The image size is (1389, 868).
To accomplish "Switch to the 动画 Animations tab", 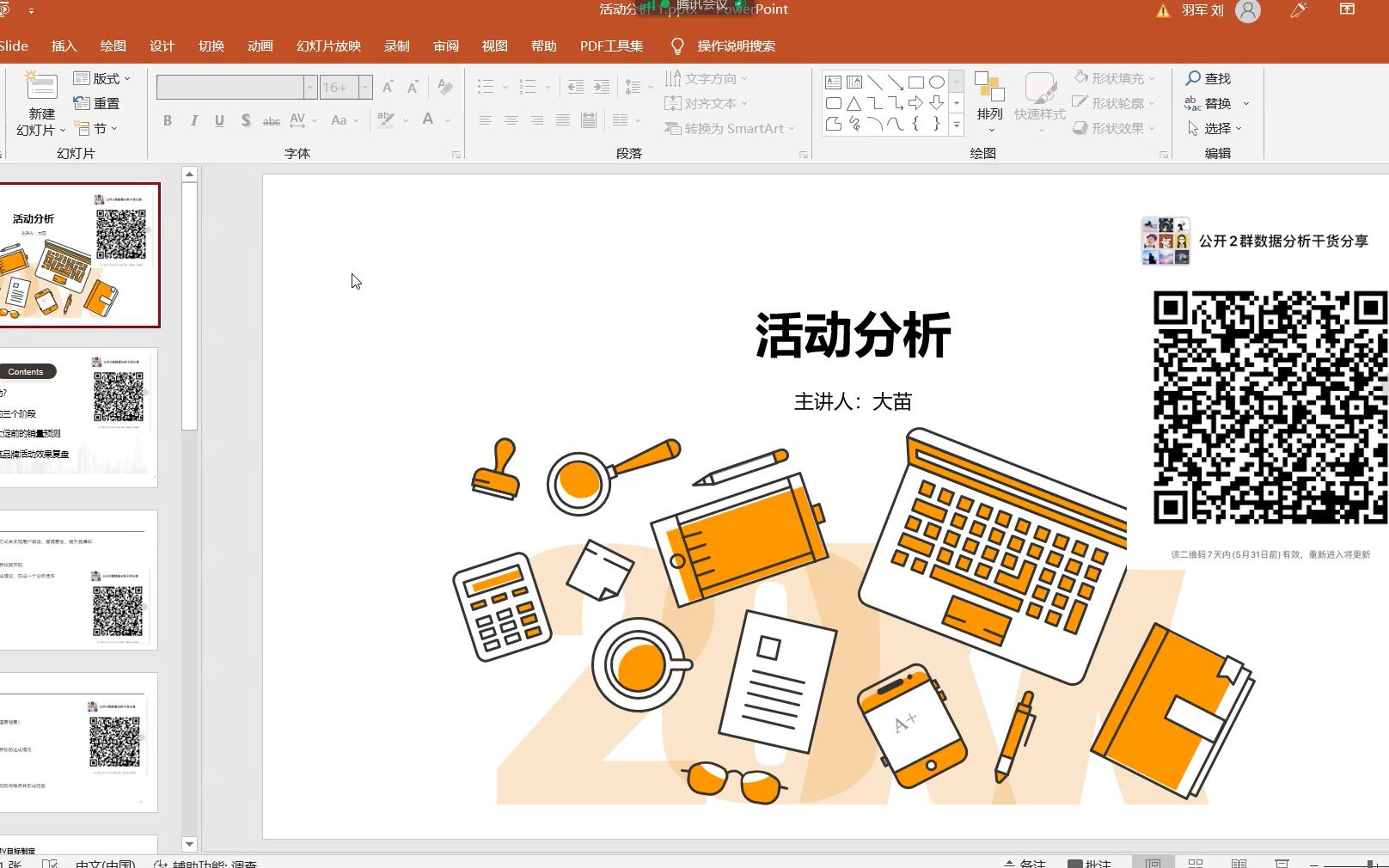I will tap(260, 46).
